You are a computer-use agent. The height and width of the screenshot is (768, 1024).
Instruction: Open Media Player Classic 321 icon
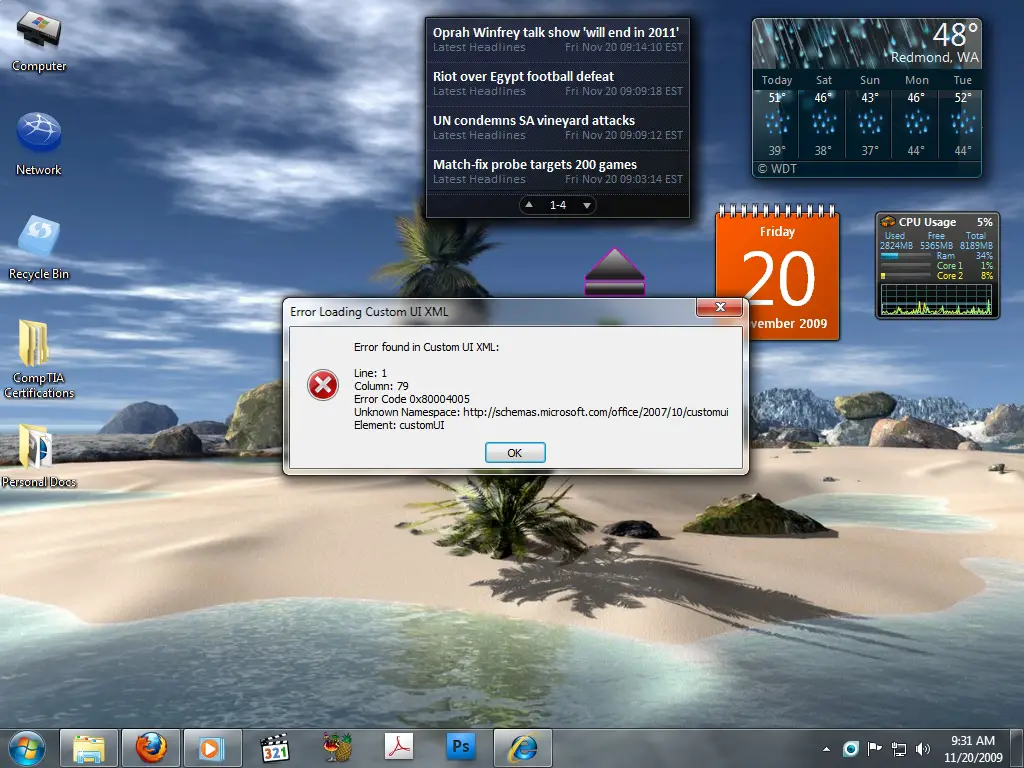[x=275, y=748]
